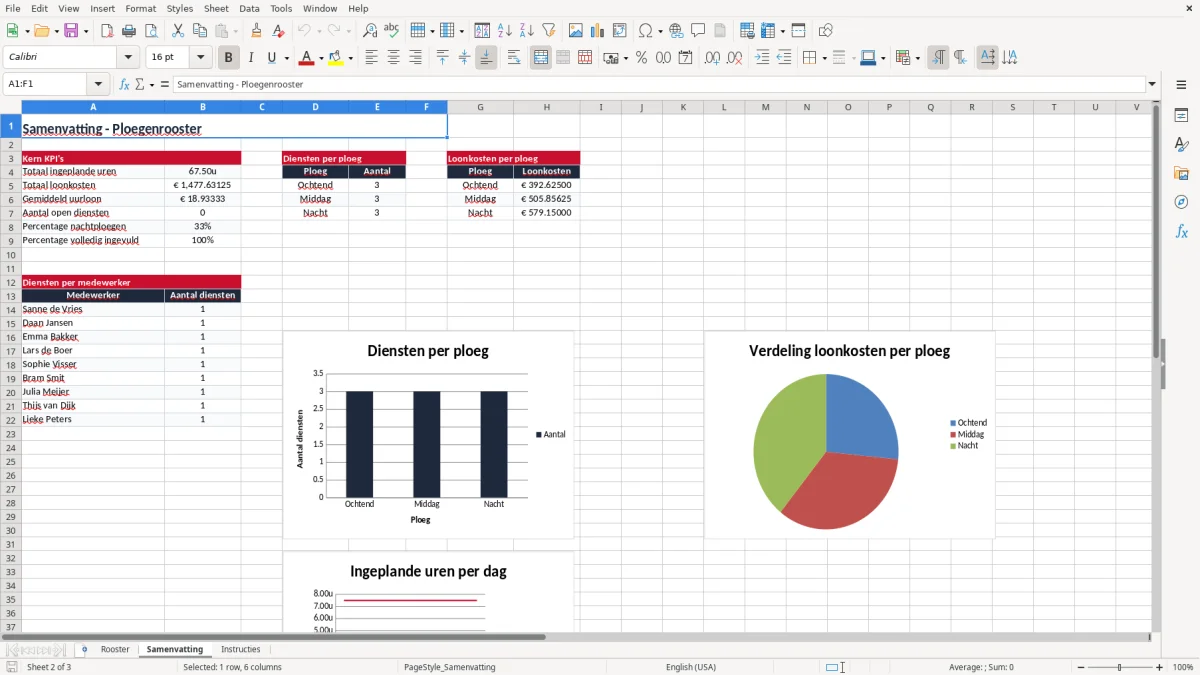Image resolution: width=1200 pixels, height=675 pixels.
Task: Expand the Name Box dropdown
Action: coord(98,84)
